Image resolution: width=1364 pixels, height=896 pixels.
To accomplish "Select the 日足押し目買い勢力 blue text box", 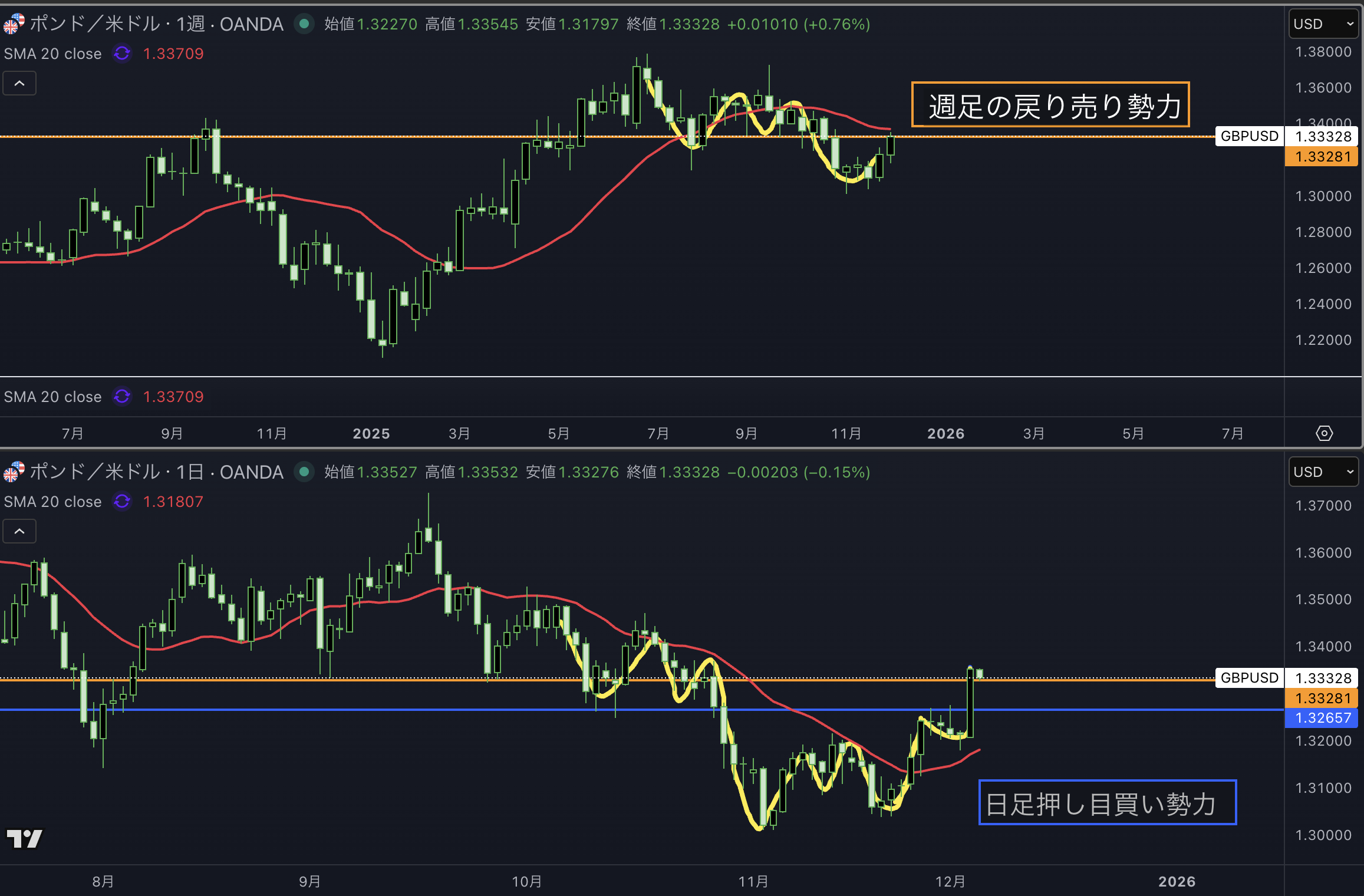I will [x=1107, y=803].
